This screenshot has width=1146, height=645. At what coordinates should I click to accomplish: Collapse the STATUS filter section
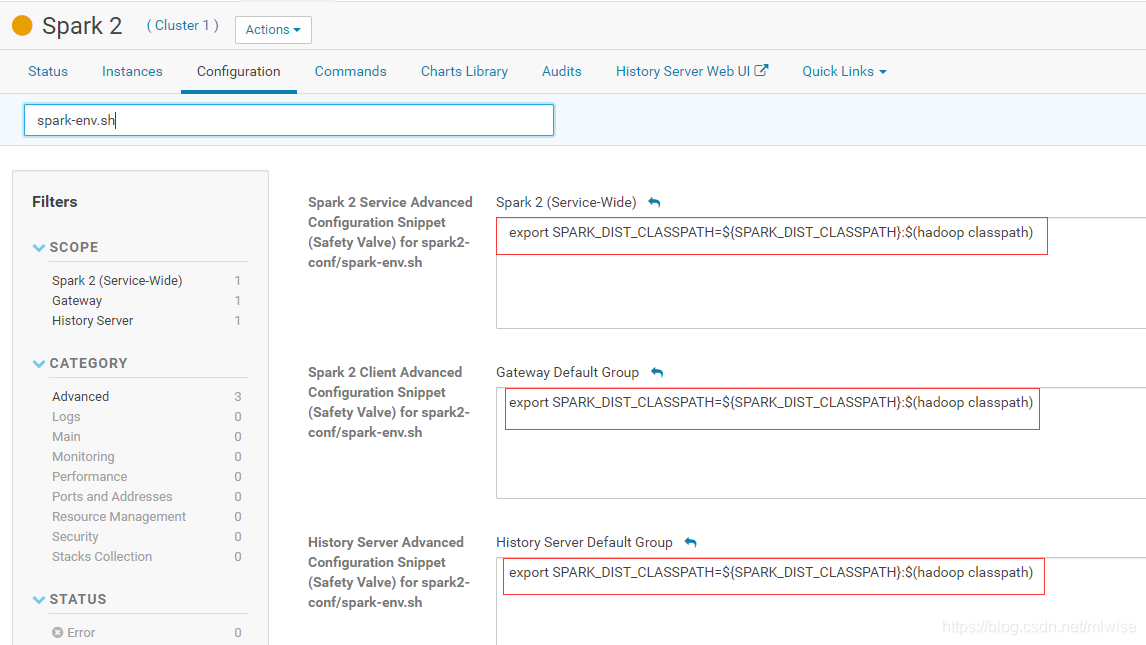38,599
